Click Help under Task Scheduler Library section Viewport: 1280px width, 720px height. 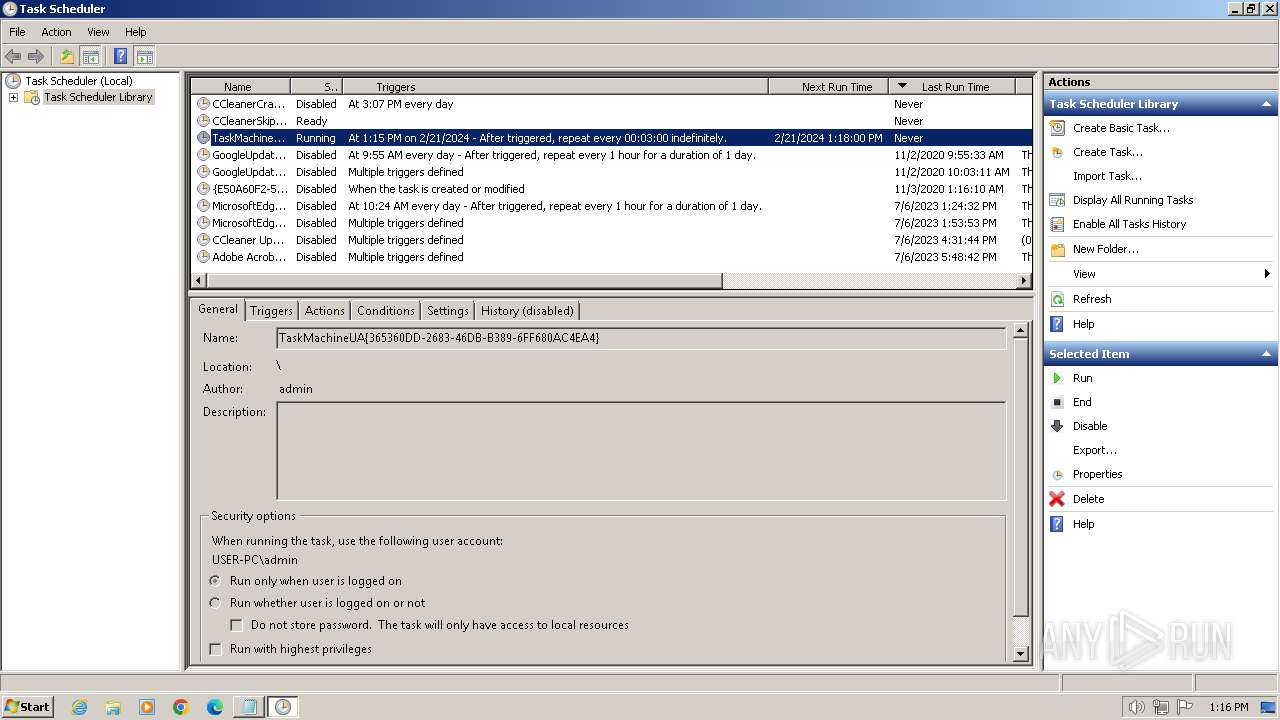(x=1083, y=324)
